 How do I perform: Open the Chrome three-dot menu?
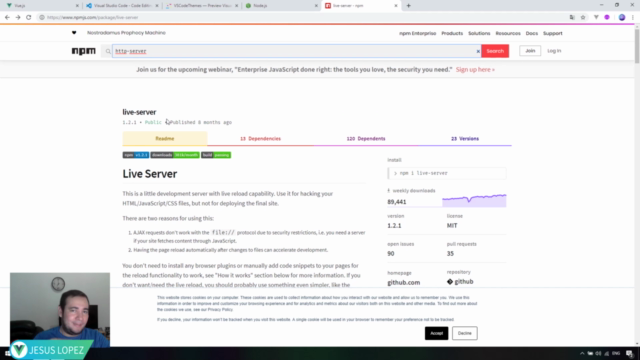[633, 17]
